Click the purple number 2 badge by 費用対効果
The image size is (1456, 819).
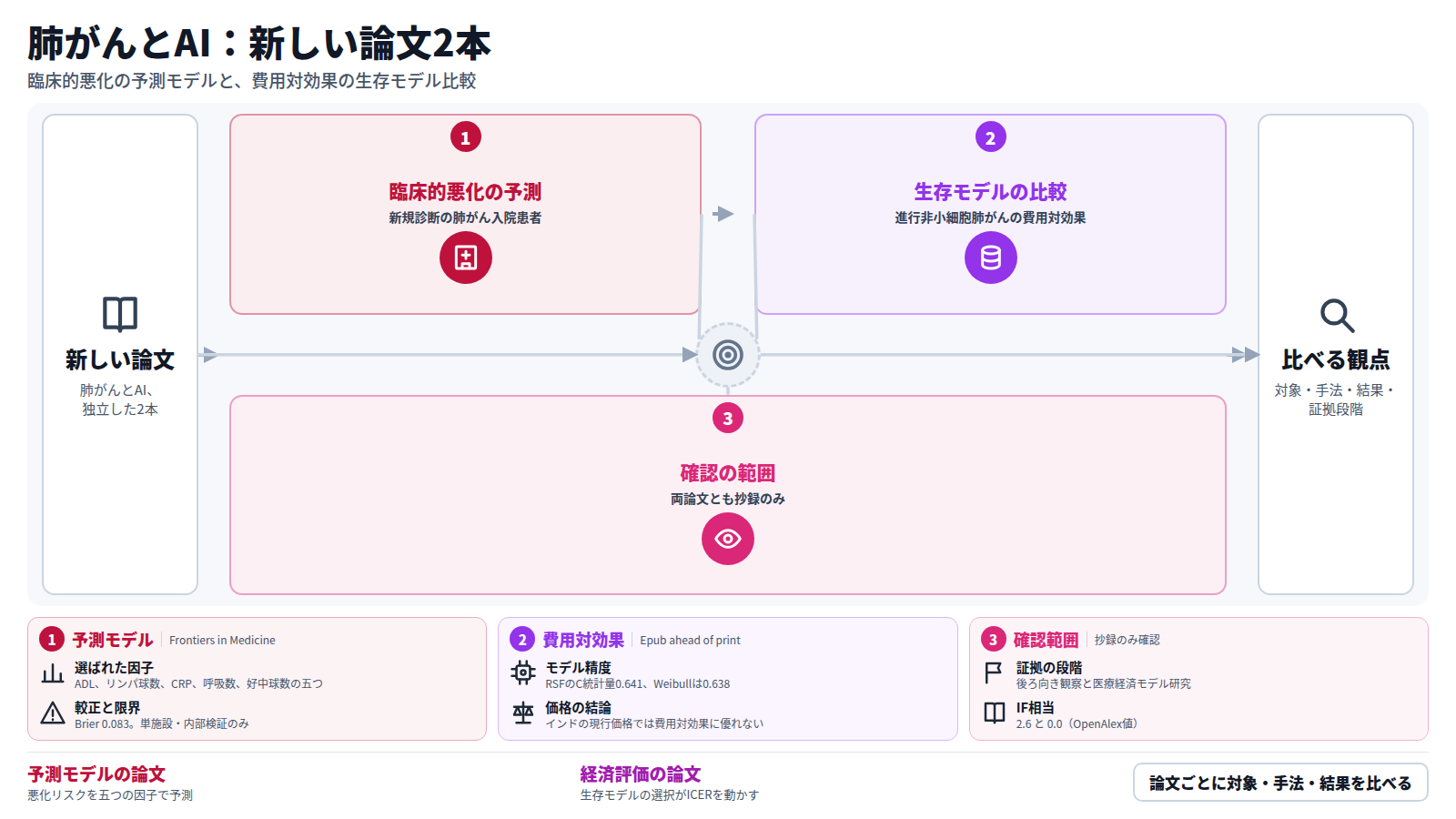pyautogui.click(x=522, y=640)
